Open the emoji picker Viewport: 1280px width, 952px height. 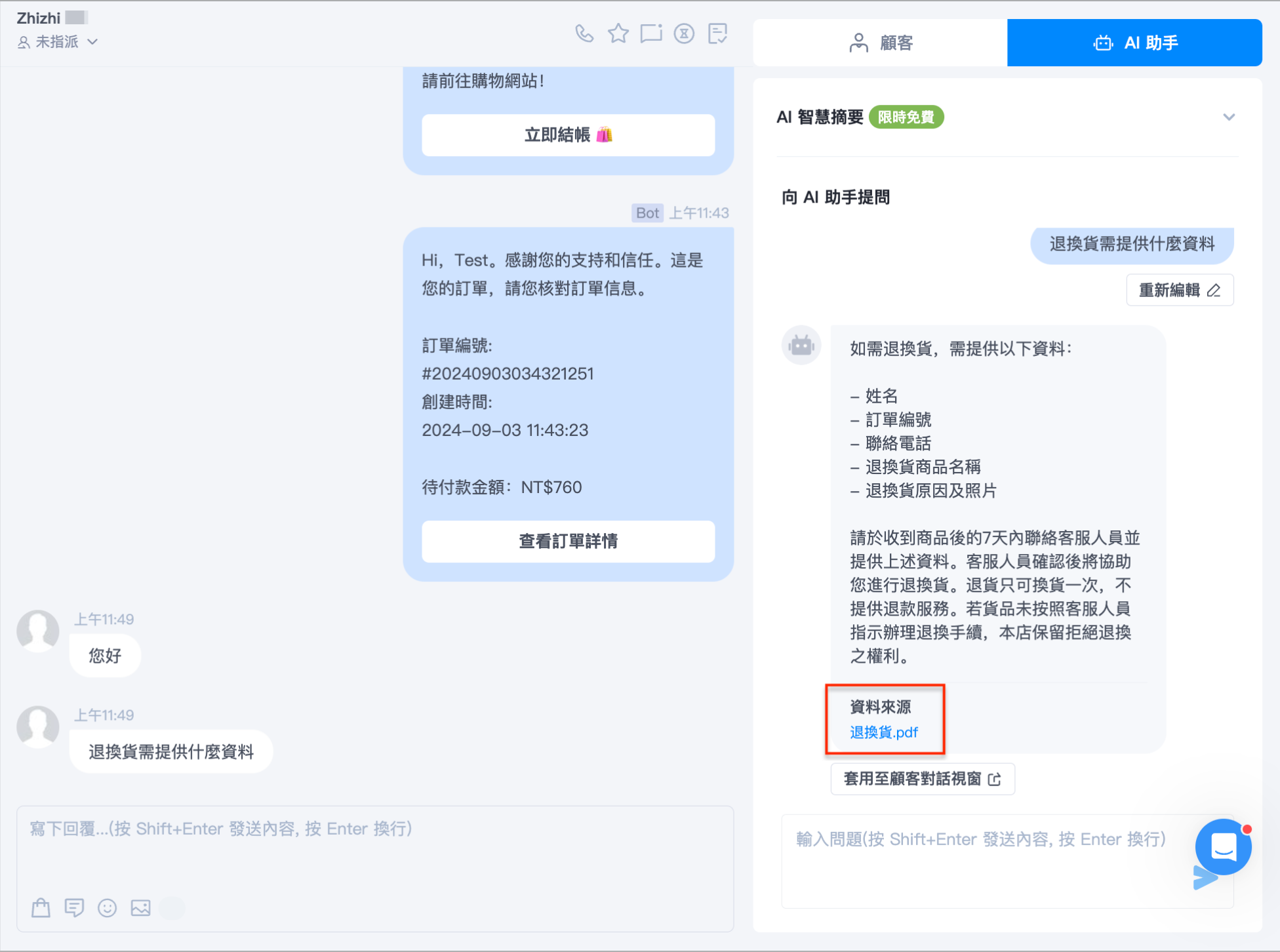tap(107, 907)
